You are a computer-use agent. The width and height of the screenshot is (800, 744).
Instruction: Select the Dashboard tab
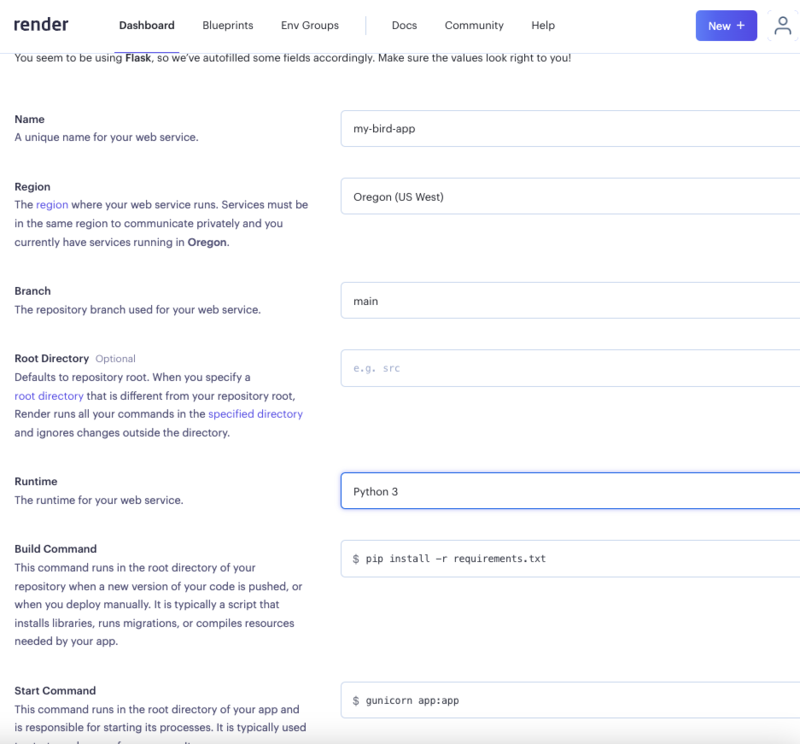pyautogui.click(x=146, y=26)
